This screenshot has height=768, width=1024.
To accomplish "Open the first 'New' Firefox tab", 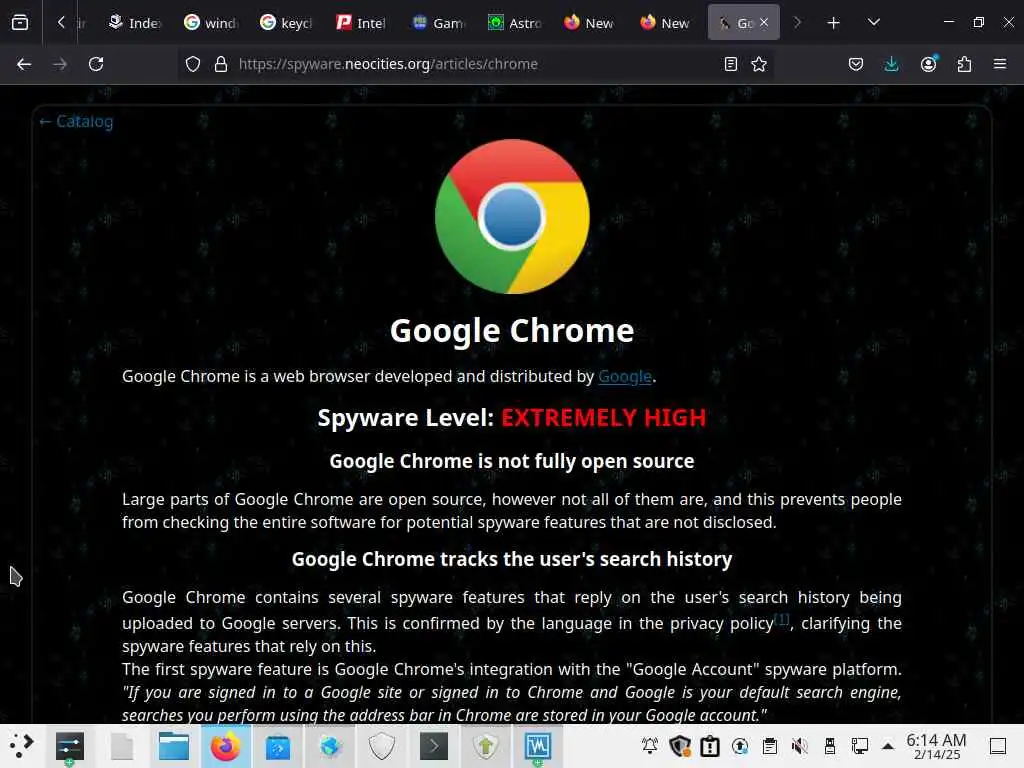I will tap(590, 23).
